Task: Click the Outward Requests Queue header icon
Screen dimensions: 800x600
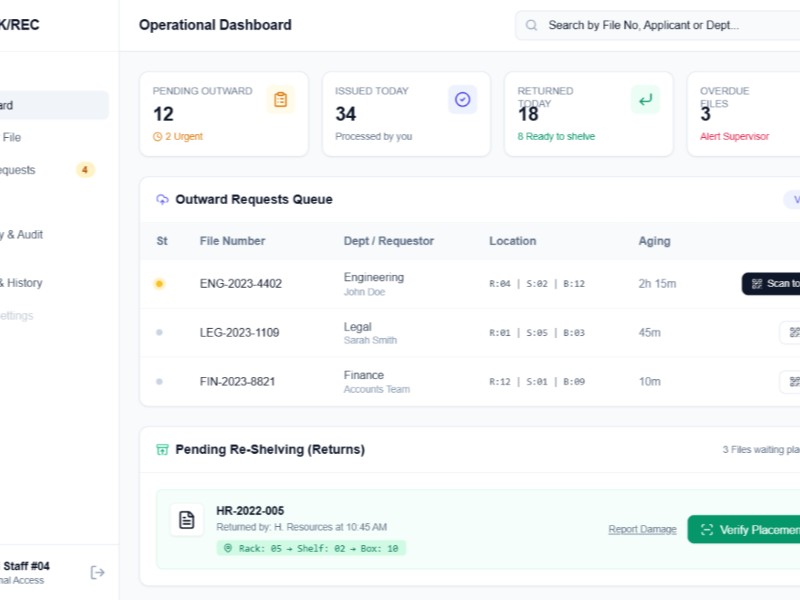Action: click(162, 200)
